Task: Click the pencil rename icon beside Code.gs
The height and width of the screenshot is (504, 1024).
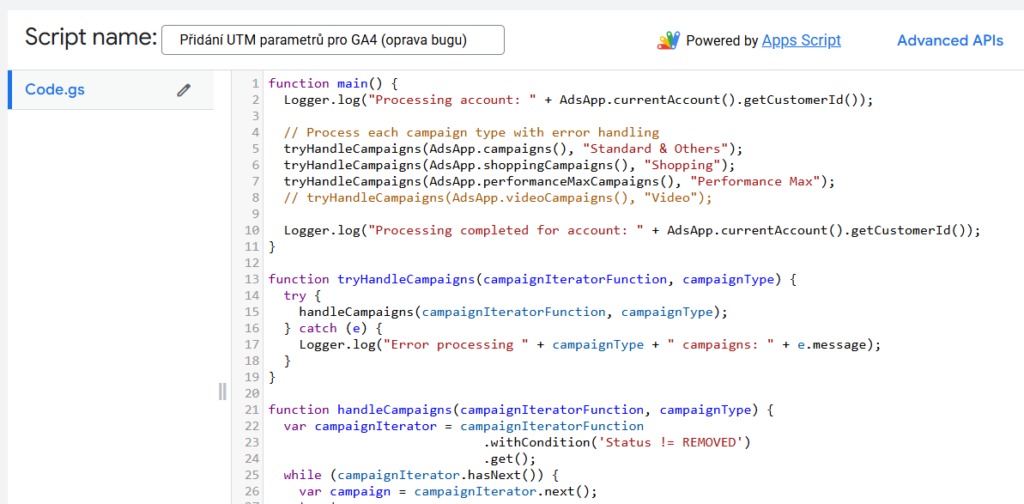Action: pyautogui.click(x=184, y=90)
